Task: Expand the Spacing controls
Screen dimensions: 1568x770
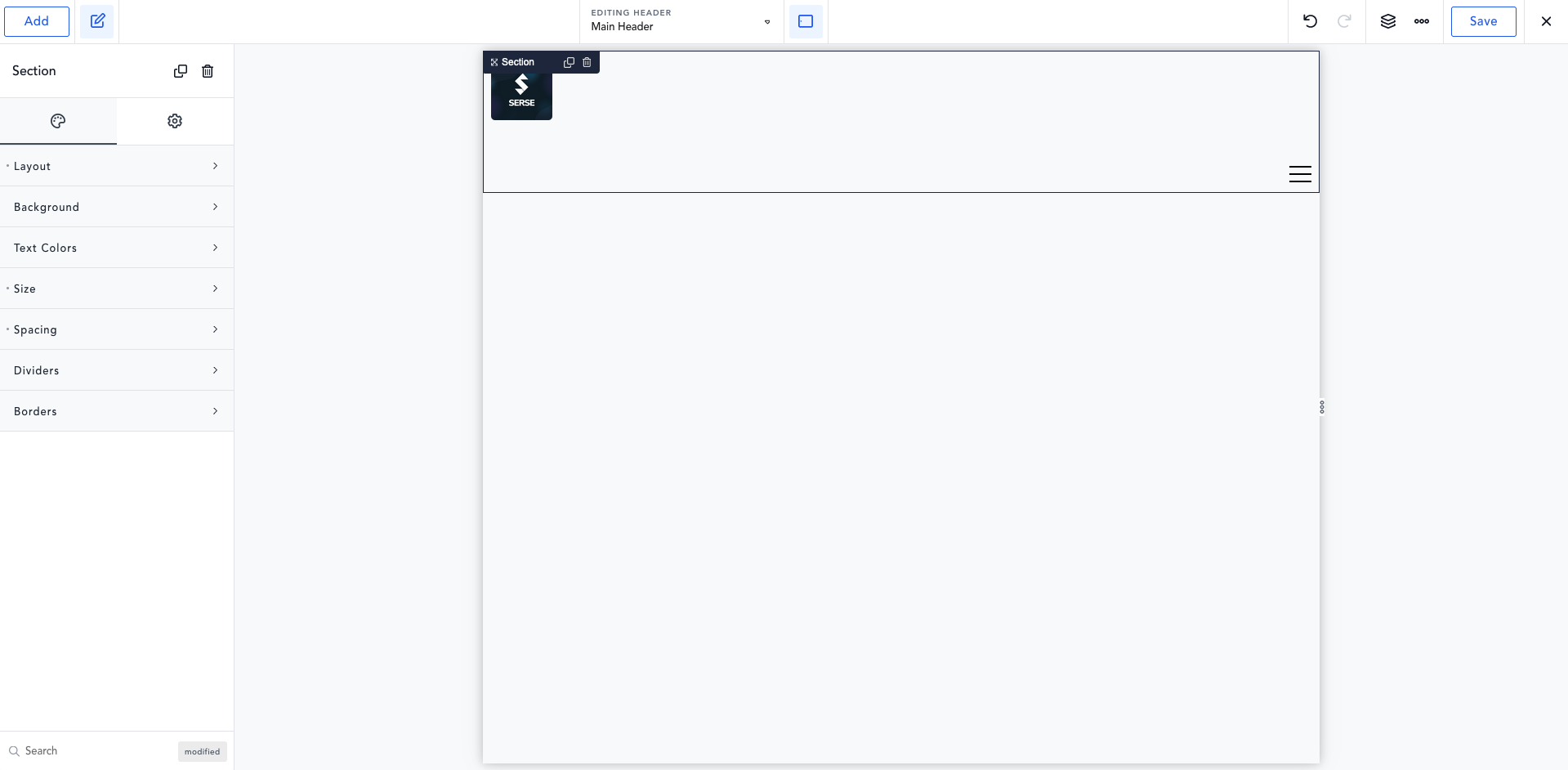Action: [x=117, y=329]
